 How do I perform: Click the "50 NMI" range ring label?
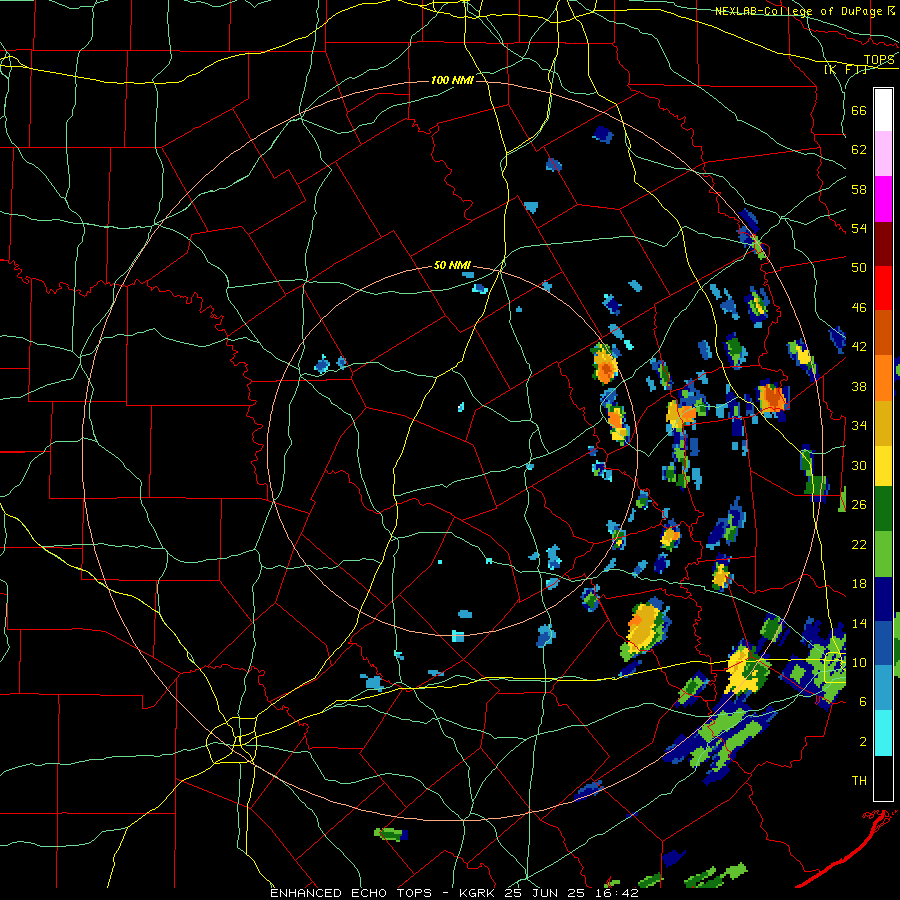(452, 265)
